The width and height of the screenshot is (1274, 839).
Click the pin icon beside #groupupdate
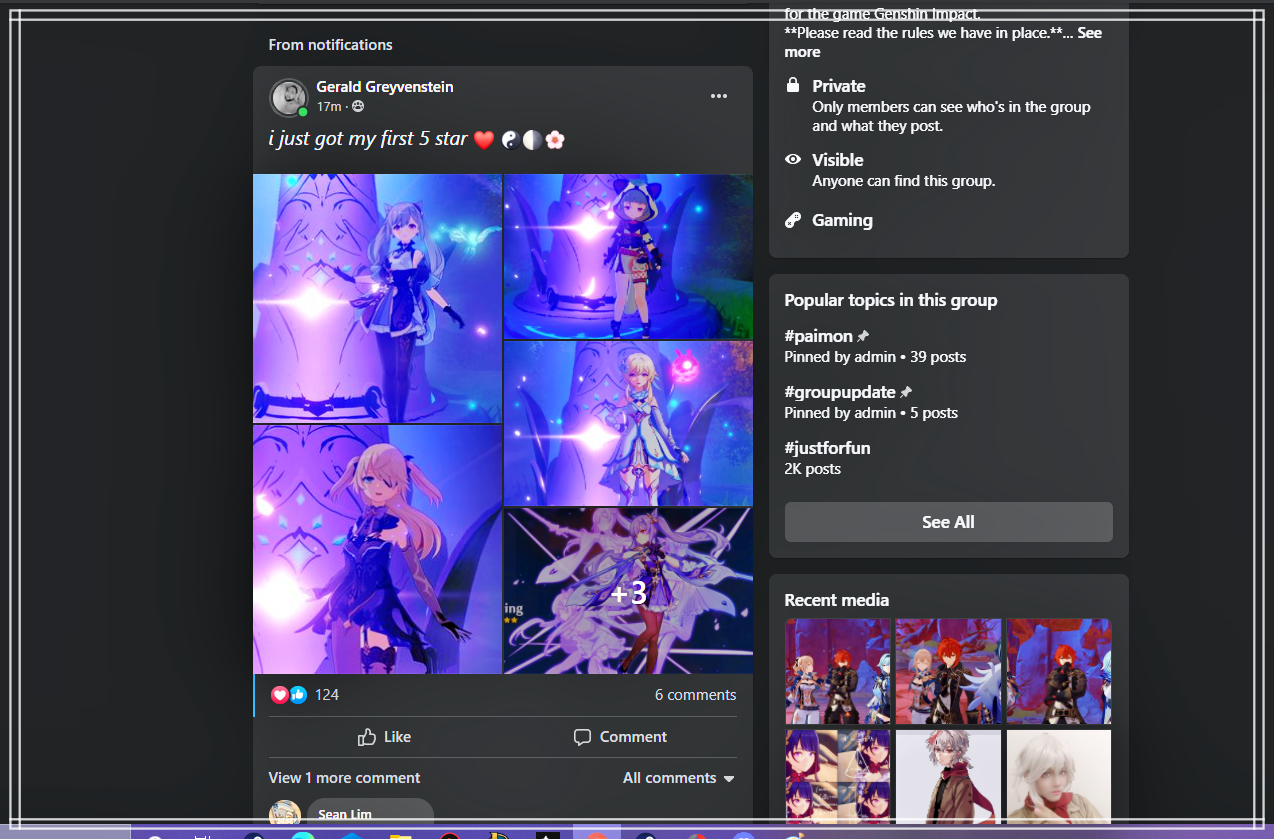coord(906,392)
